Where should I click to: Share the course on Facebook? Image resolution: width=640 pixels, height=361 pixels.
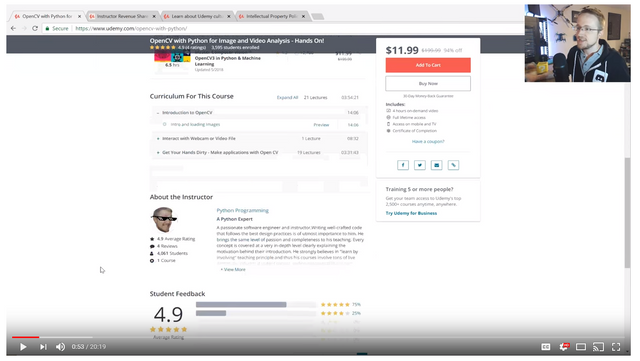pyautogui.click(x=403, y=165)
